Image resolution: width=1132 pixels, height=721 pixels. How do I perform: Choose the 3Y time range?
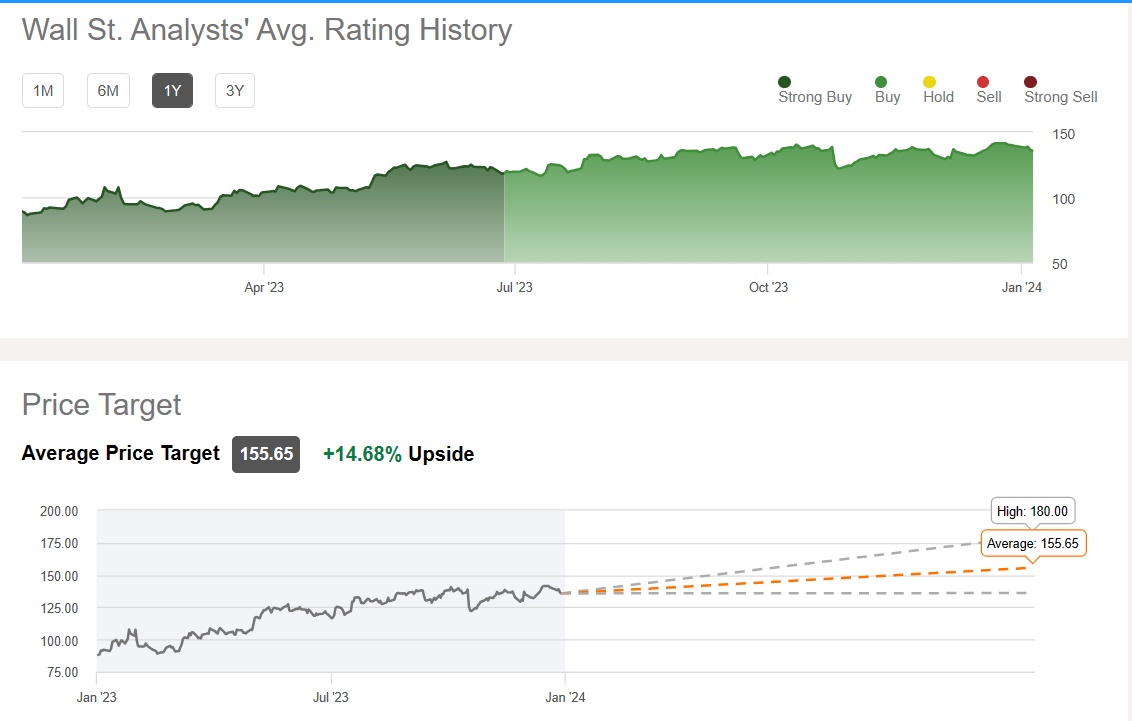(235, 91)
